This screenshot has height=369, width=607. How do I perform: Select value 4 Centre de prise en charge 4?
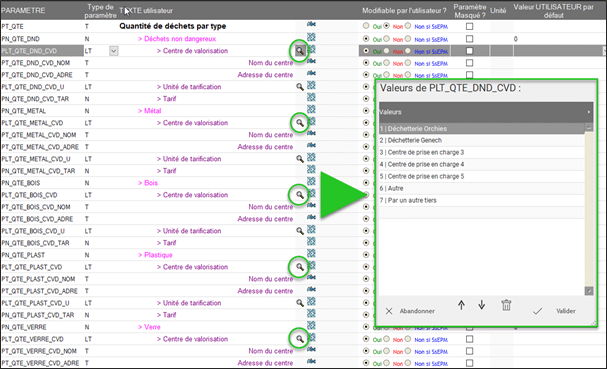point(482,164)
